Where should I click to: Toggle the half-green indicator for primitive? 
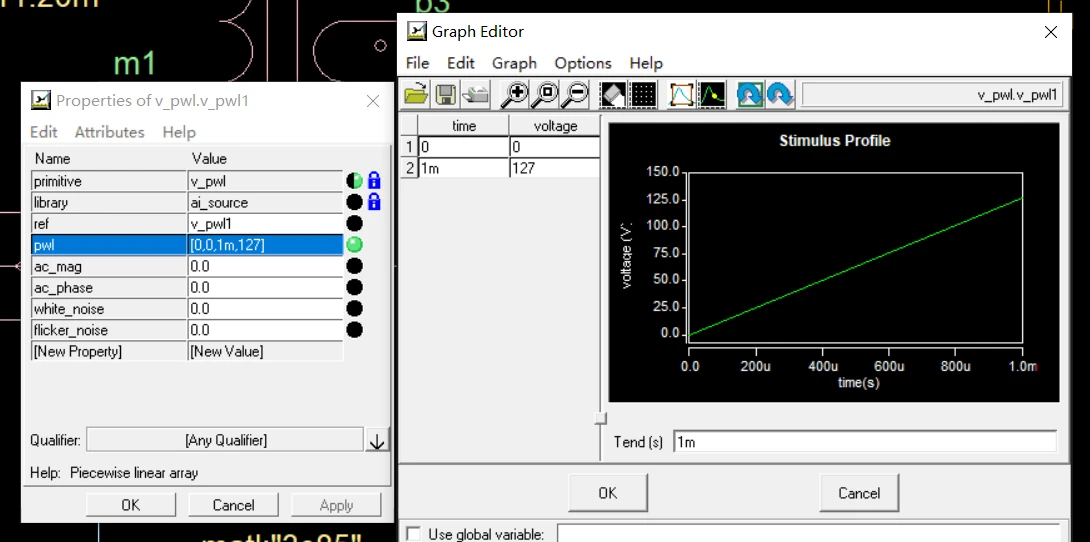[x=355, y=181]
